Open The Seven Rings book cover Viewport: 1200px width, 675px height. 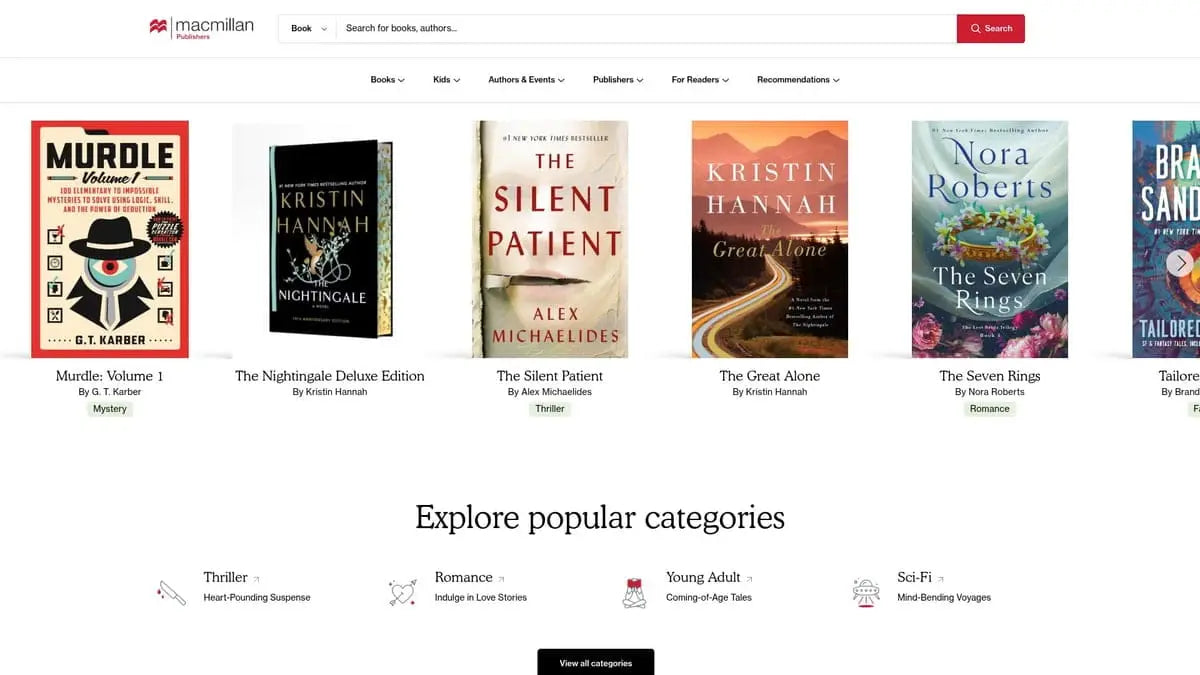click(x=990, y=239)
